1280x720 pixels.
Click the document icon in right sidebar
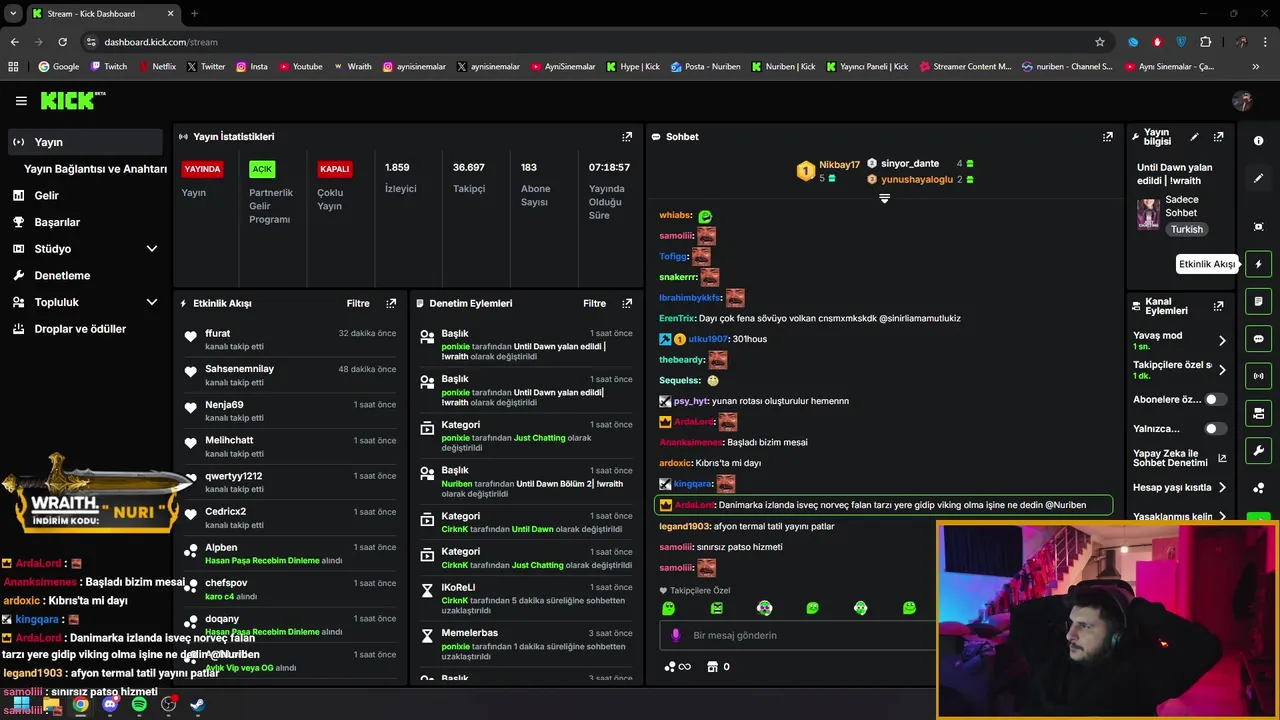coord(1258,301)
